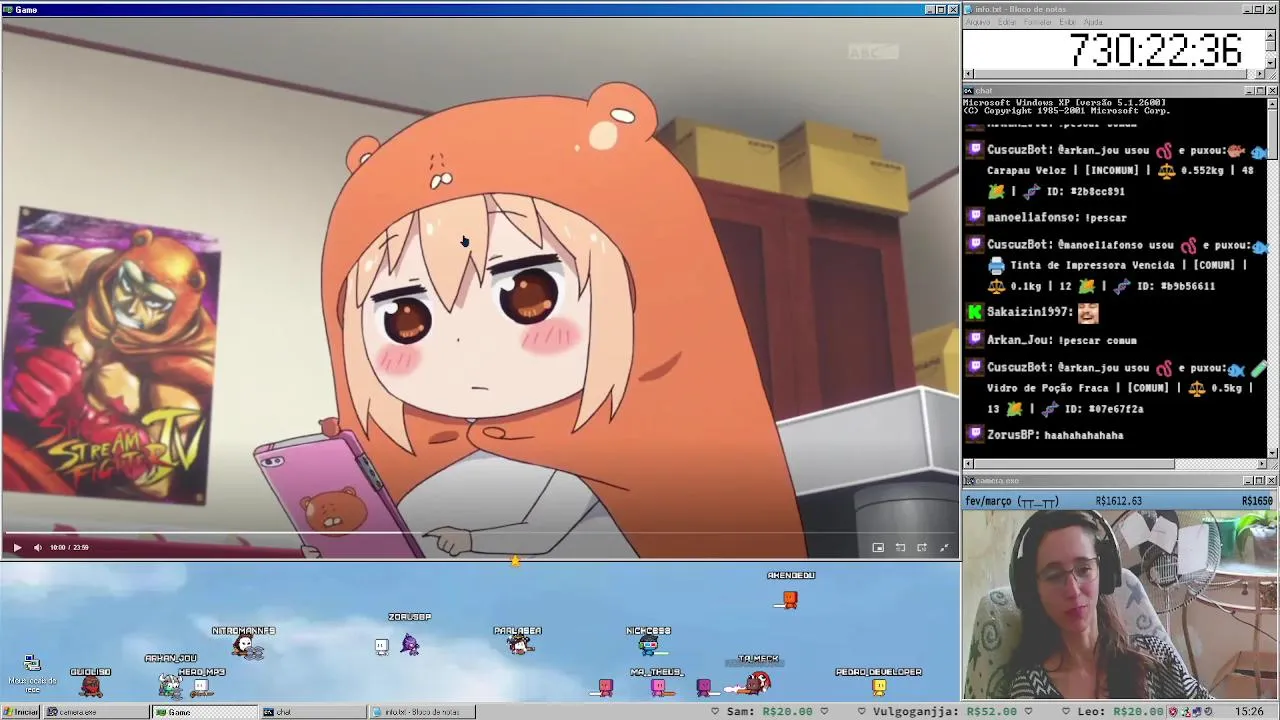Click the HERO_MP3 avatar character
Screen dimensions: 1280x720
pyautogui.click(x=201, y=686)
